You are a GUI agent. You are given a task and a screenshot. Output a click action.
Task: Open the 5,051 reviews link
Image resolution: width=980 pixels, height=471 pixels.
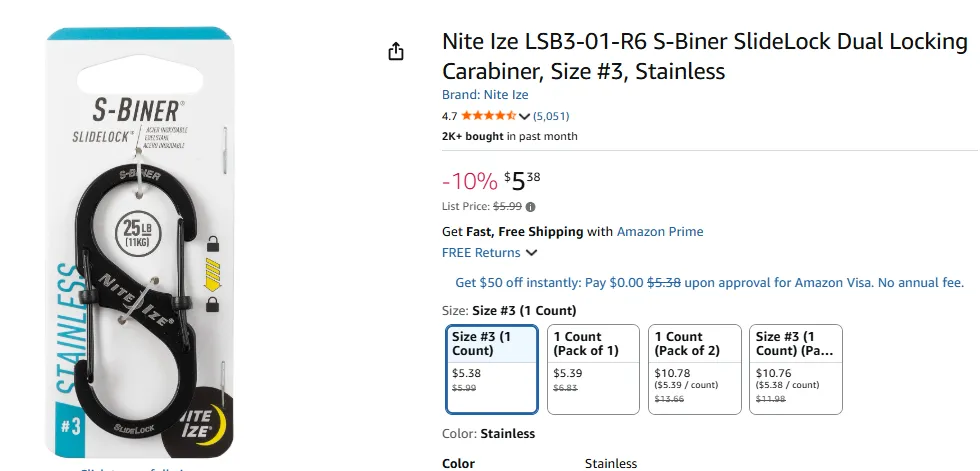(551, 116)
